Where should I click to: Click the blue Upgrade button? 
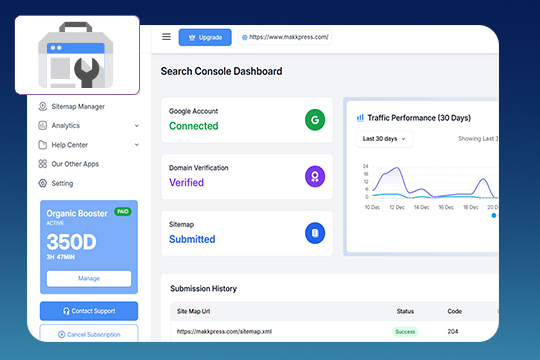pos(205,37)
